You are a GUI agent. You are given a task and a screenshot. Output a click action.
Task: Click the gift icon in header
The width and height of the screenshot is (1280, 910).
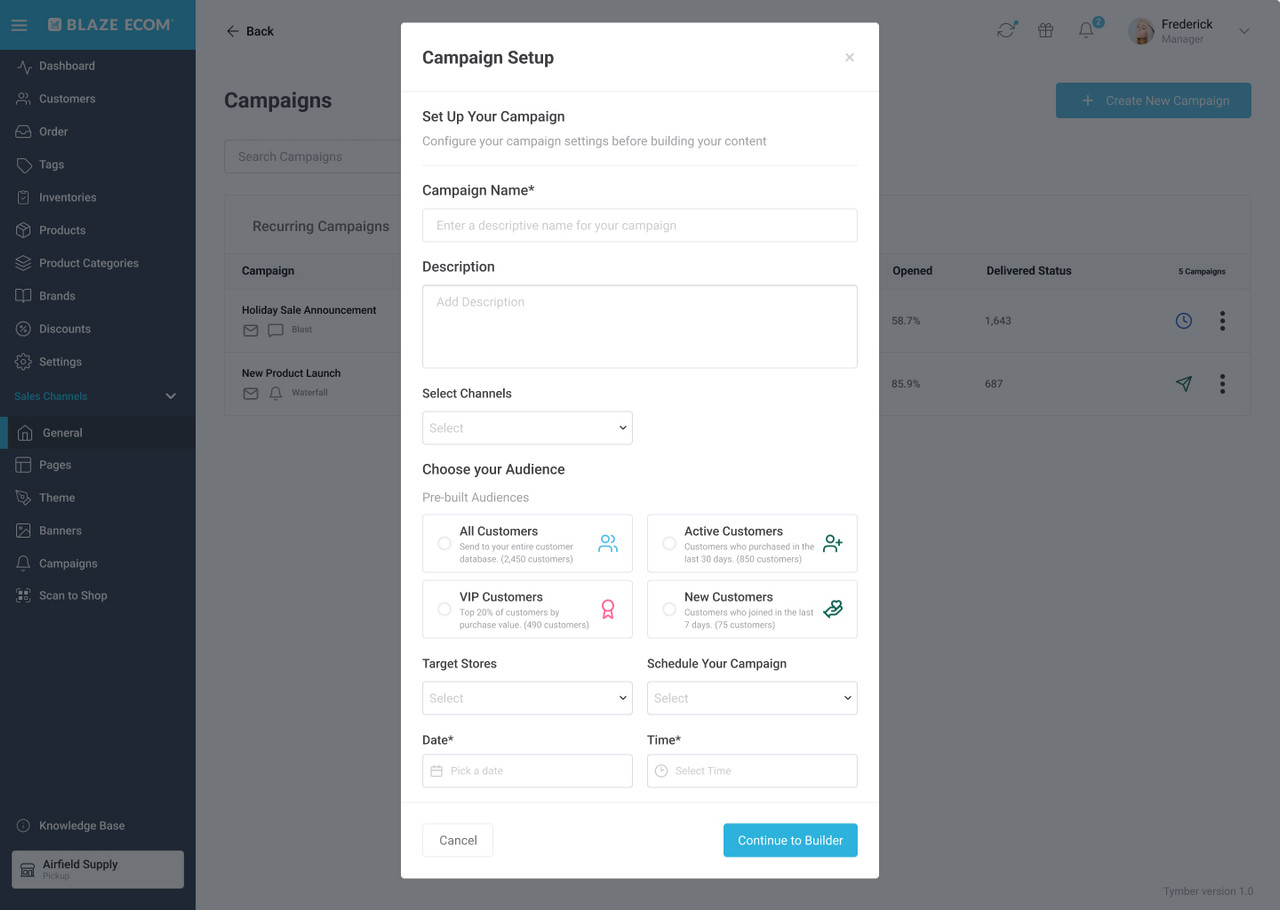(1046, 30)
